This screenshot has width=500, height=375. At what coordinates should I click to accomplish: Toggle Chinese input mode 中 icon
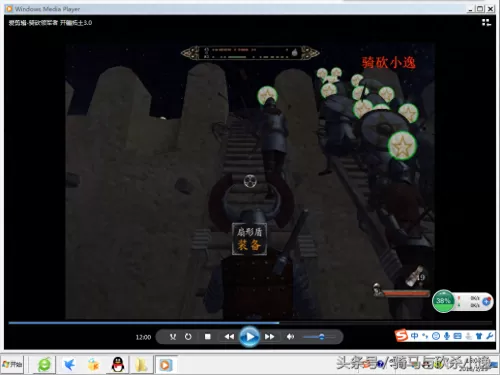415,336
